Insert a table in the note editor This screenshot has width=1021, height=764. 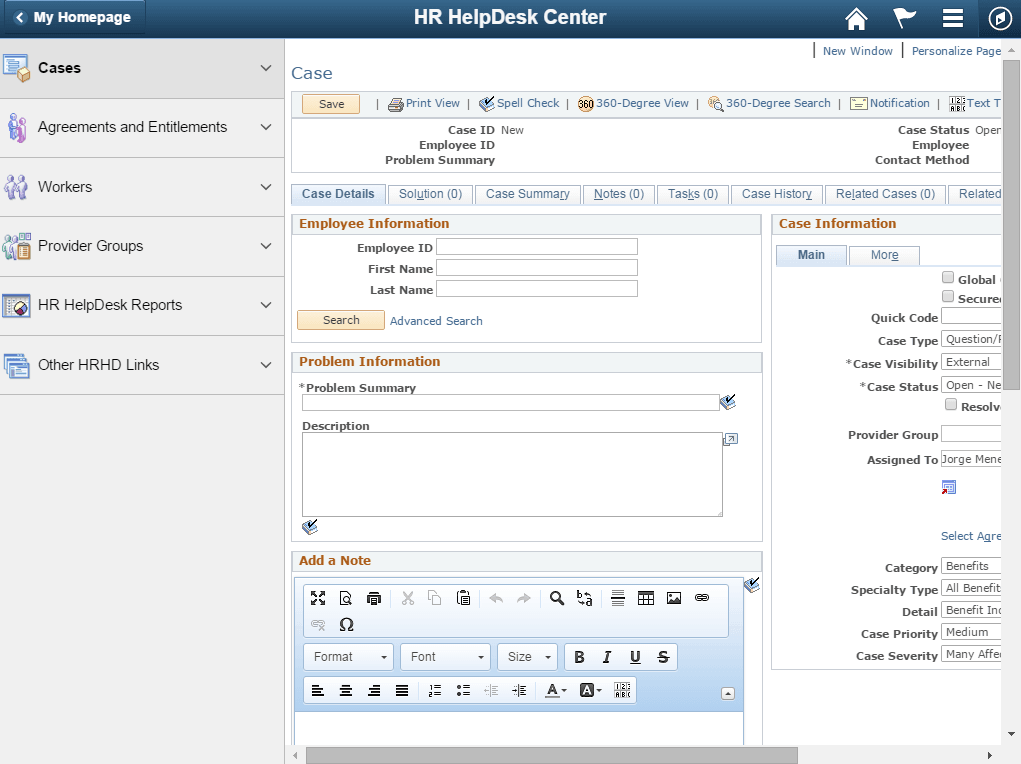tap(646, 598)
